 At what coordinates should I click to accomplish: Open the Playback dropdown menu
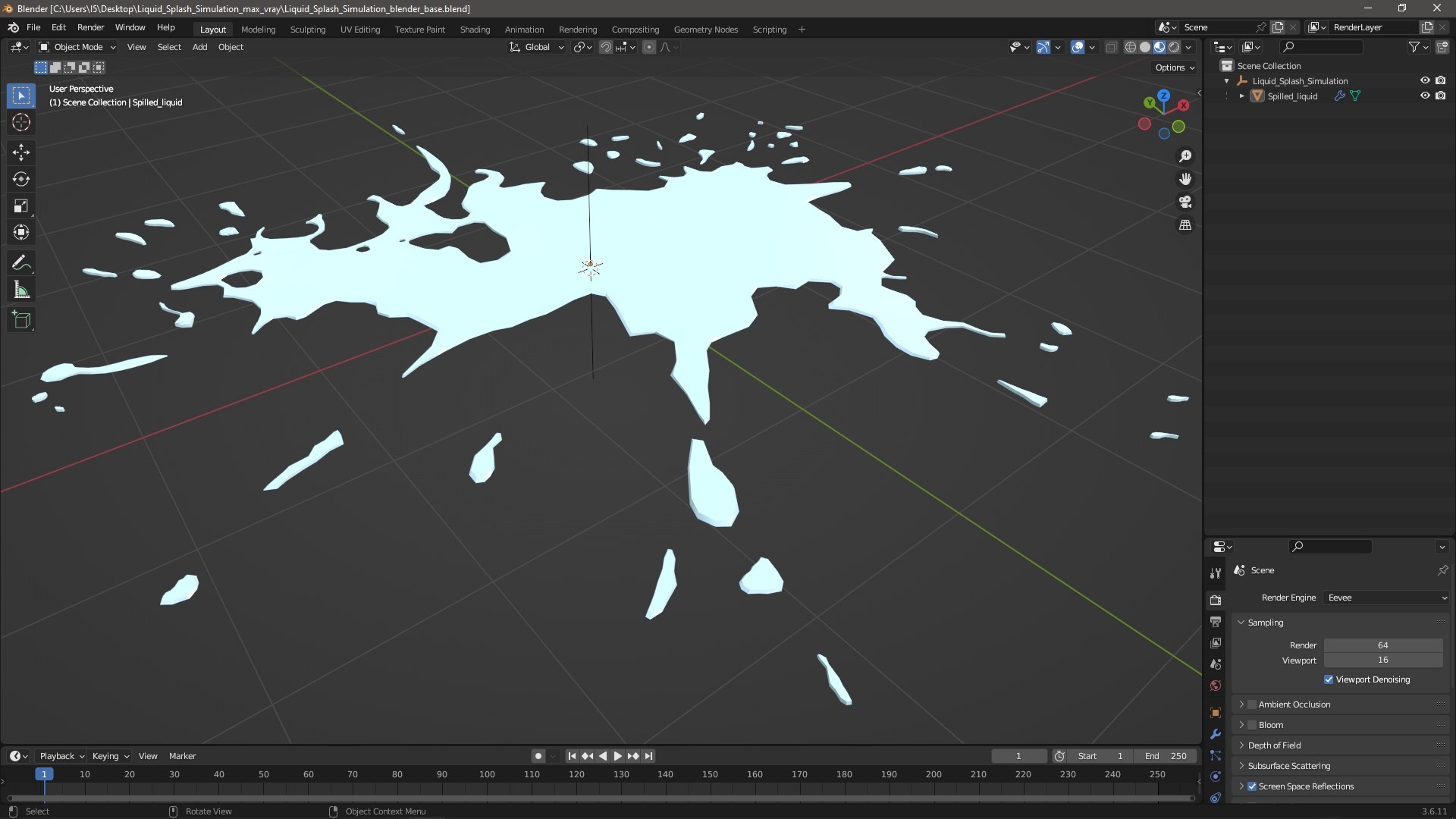coord(61,756)
